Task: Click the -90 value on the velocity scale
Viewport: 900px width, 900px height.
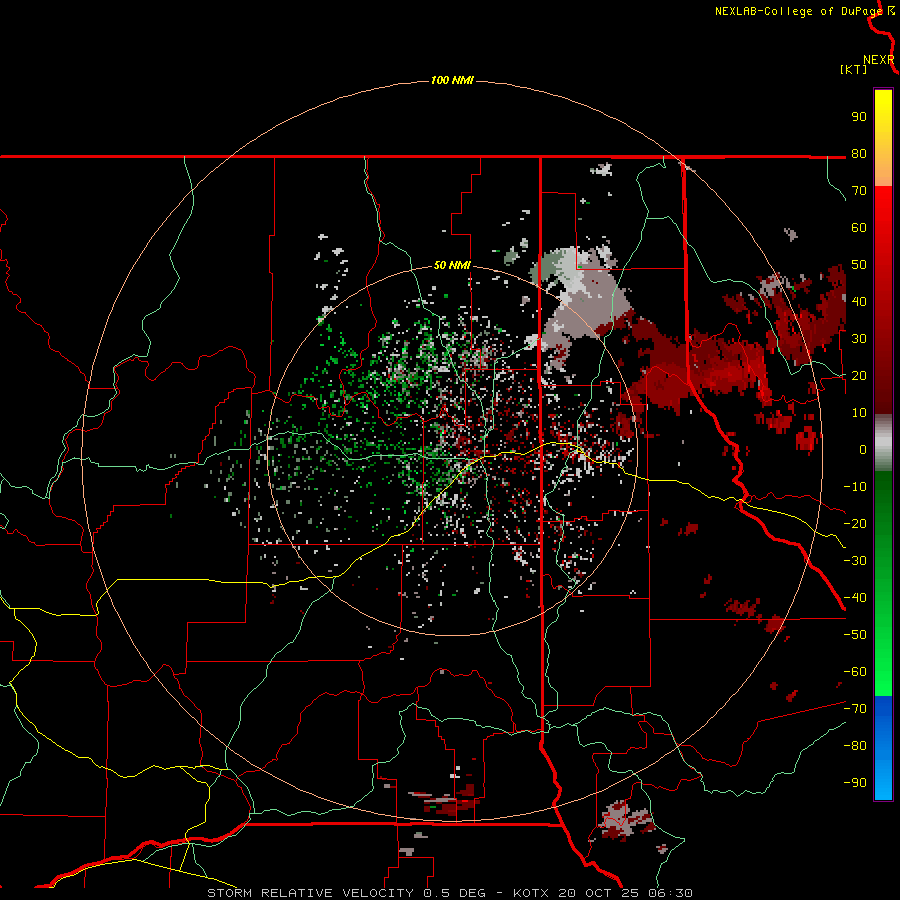Action: 855,783
